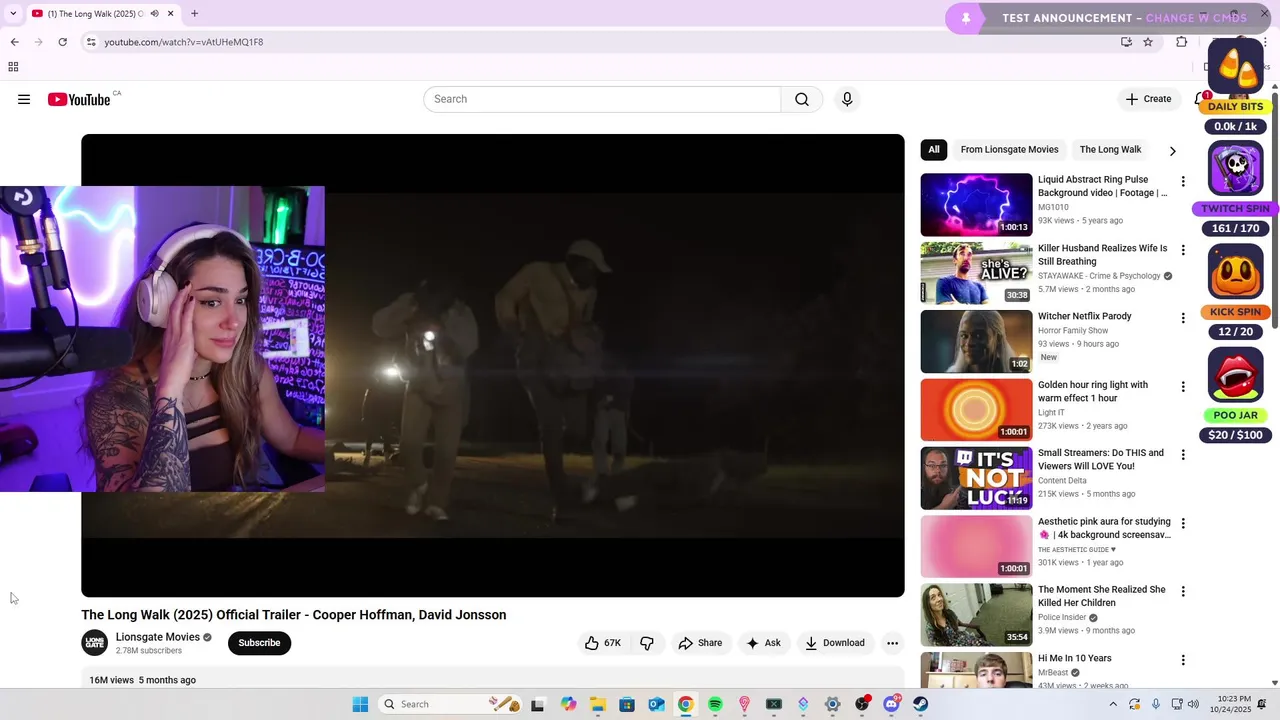Open File Explorer from the taskbar
The height and width of the screenshot is (720, 1280).
[x=598, y=704]
